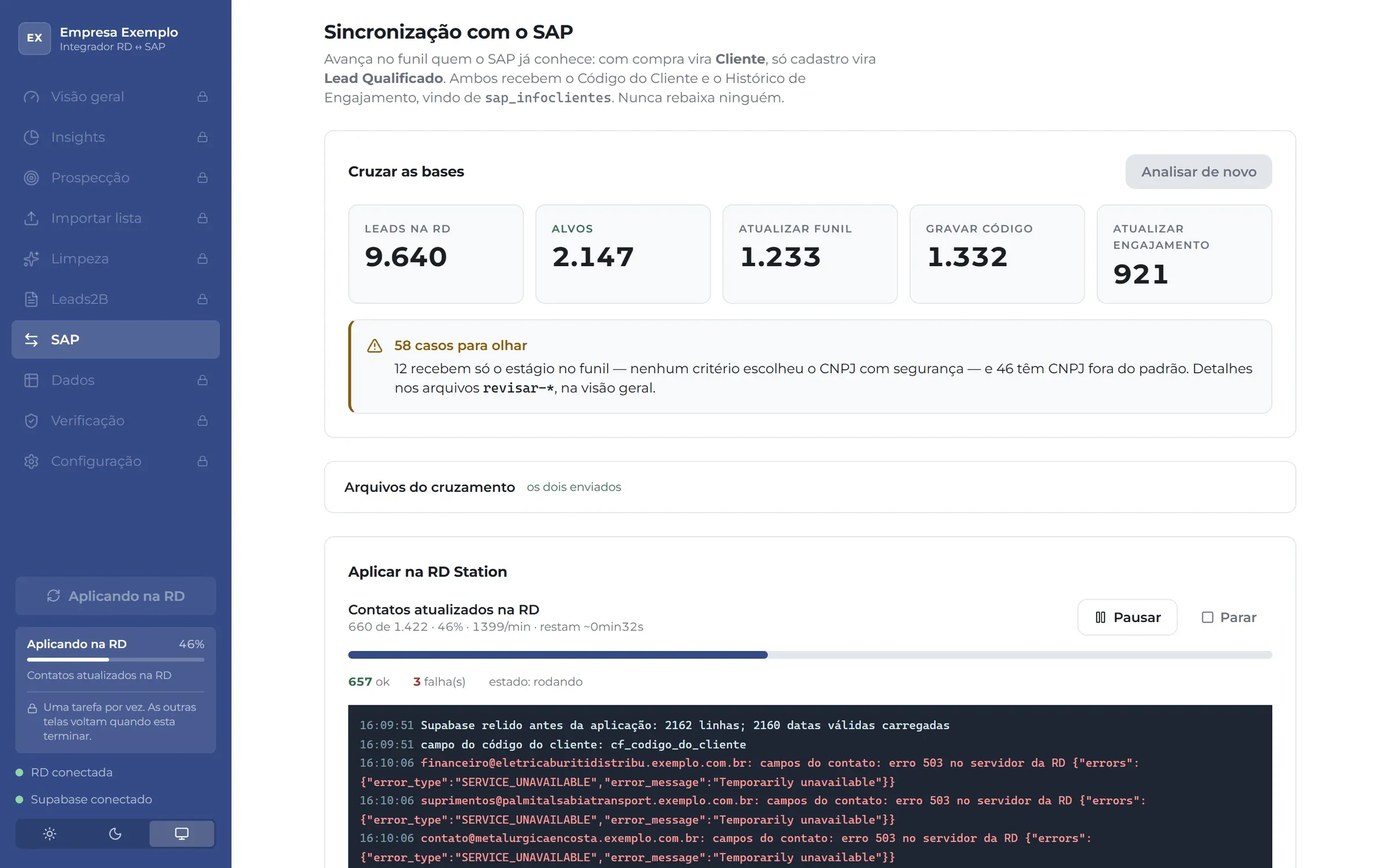Pause the RD Station update
Viewport: 1389px width, 868px height.
[x=1127, y=617]
